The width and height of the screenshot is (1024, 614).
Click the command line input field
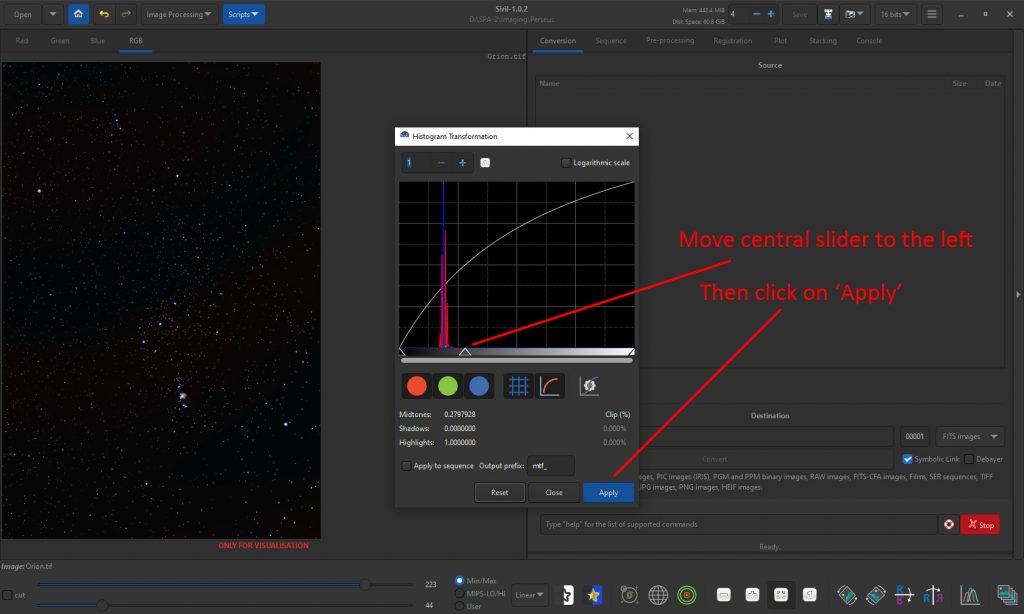[x=738, y=525]
